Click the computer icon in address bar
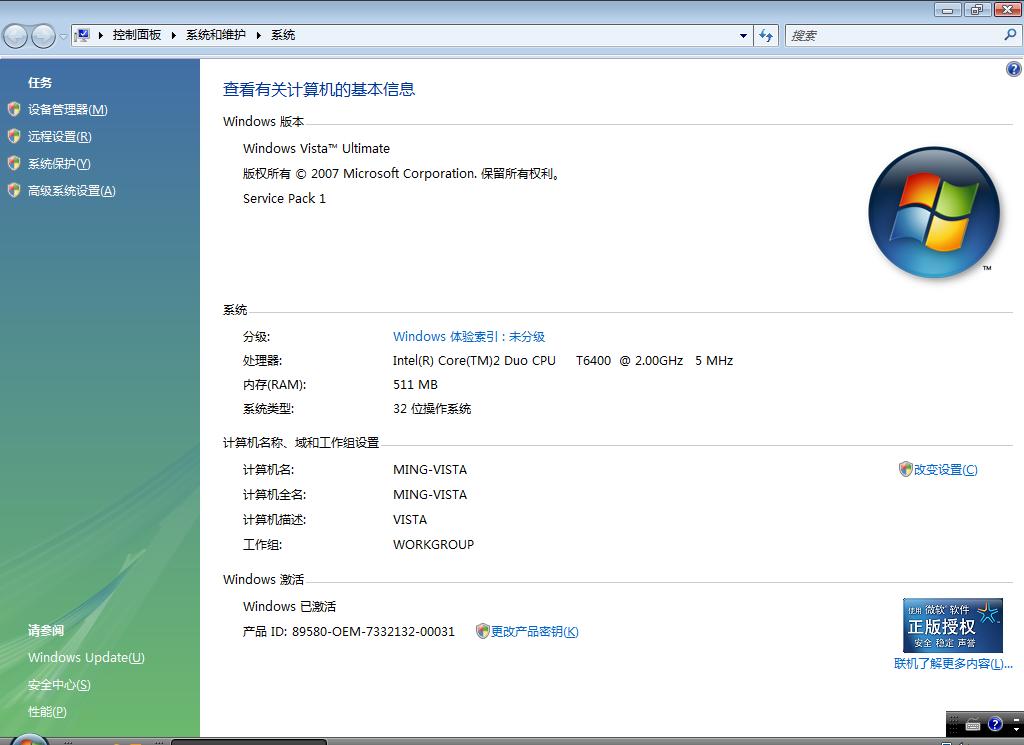The width and height of the screenshot is (1024, 745). 82,35
